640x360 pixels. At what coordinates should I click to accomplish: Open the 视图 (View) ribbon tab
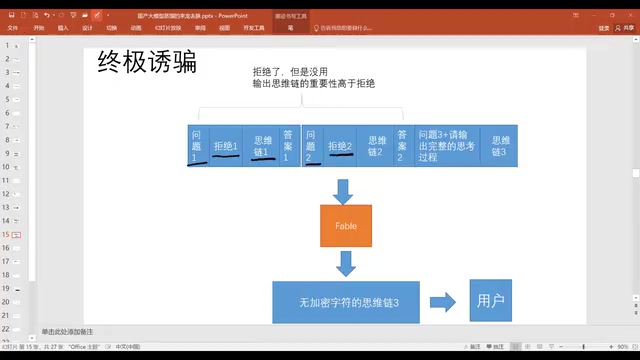pyautogui.click(x=224, y=28)
